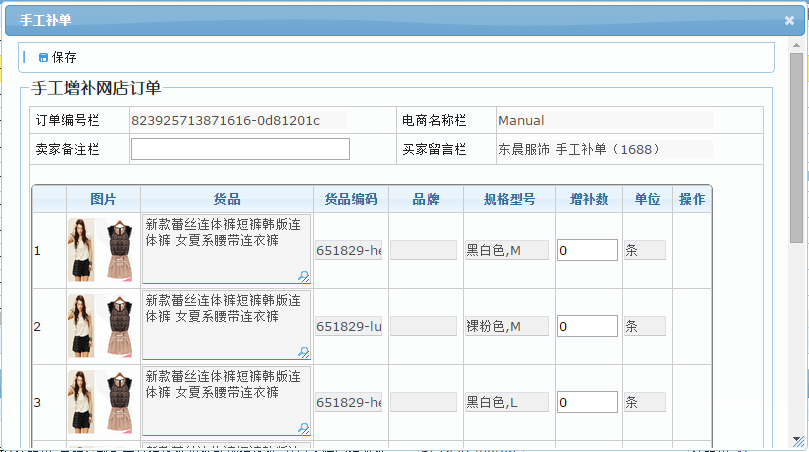This screenshot has height=452, width=809.
Task: Click the 规格型号 column header
Action: coord(509,199)
